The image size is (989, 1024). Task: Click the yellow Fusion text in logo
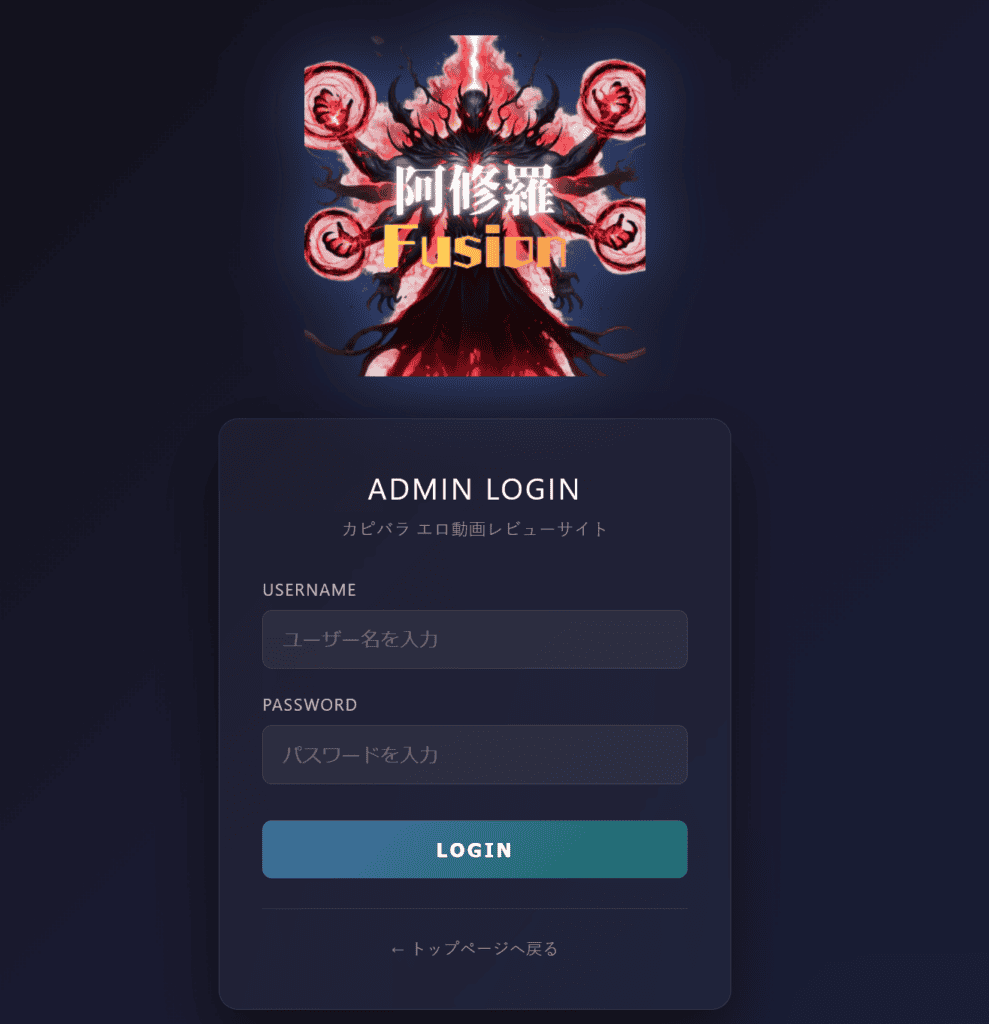click(x=475, y=246)
